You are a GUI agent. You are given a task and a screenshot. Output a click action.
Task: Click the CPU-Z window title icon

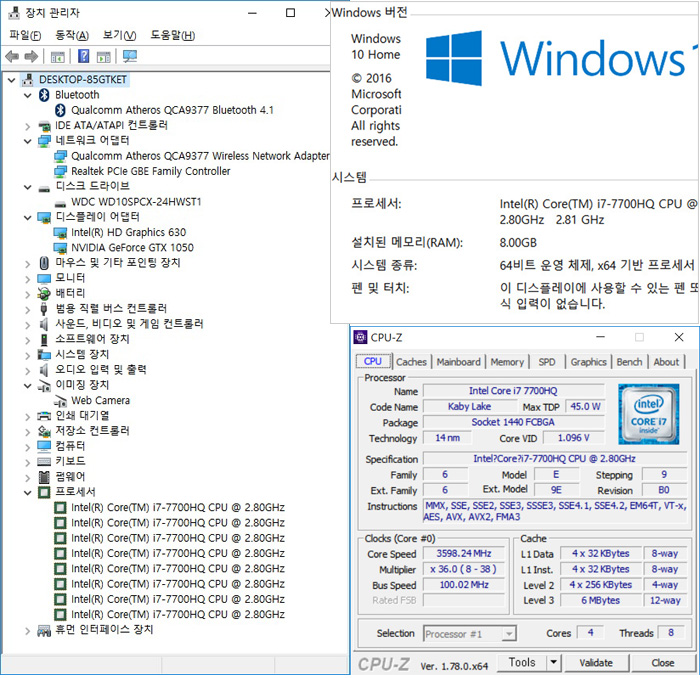360,337
